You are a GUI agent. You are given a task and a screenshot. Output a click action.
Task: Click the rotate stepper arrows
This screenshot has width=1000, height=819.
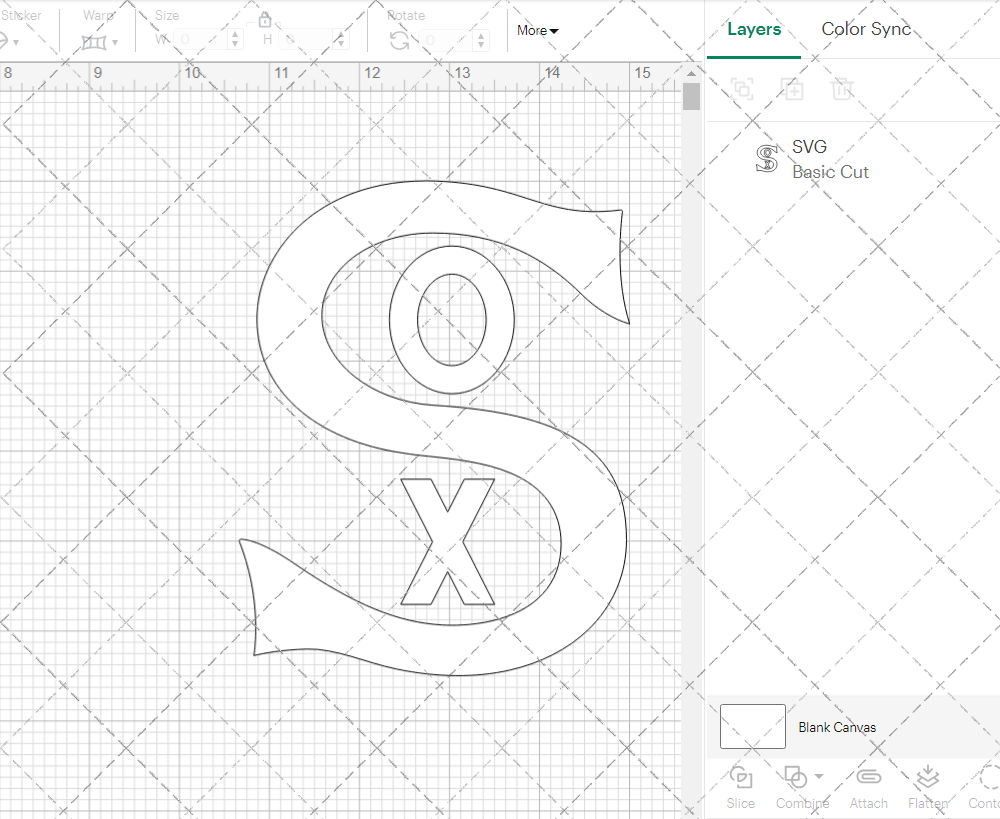click(x=482, y=40)
